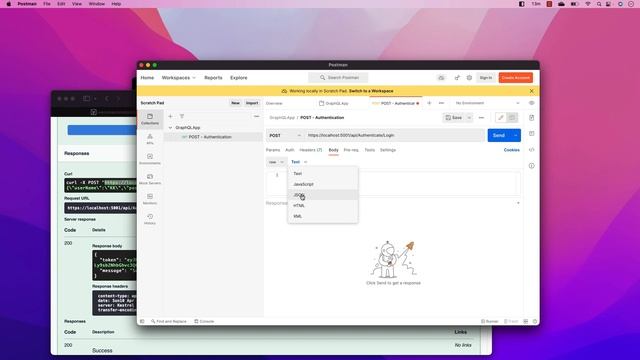The height and width of the screenshot is (360, 640).
Task: Open the tab bar more-options ellipsis
Action: 441,103
